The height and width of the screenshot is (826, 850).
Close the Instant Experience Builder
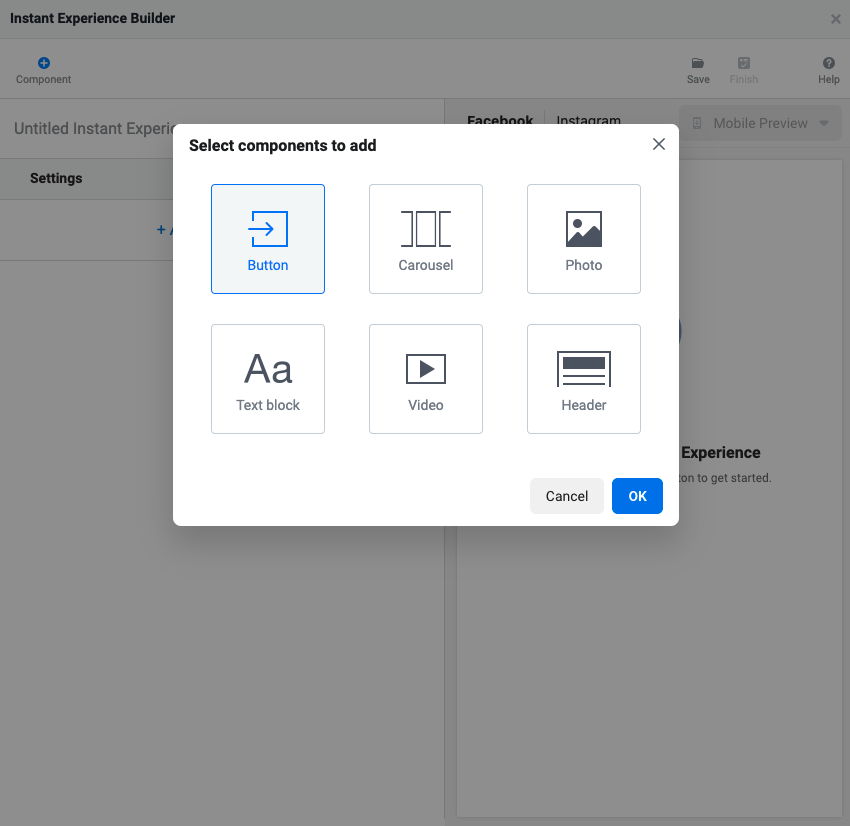click(835, 19)
